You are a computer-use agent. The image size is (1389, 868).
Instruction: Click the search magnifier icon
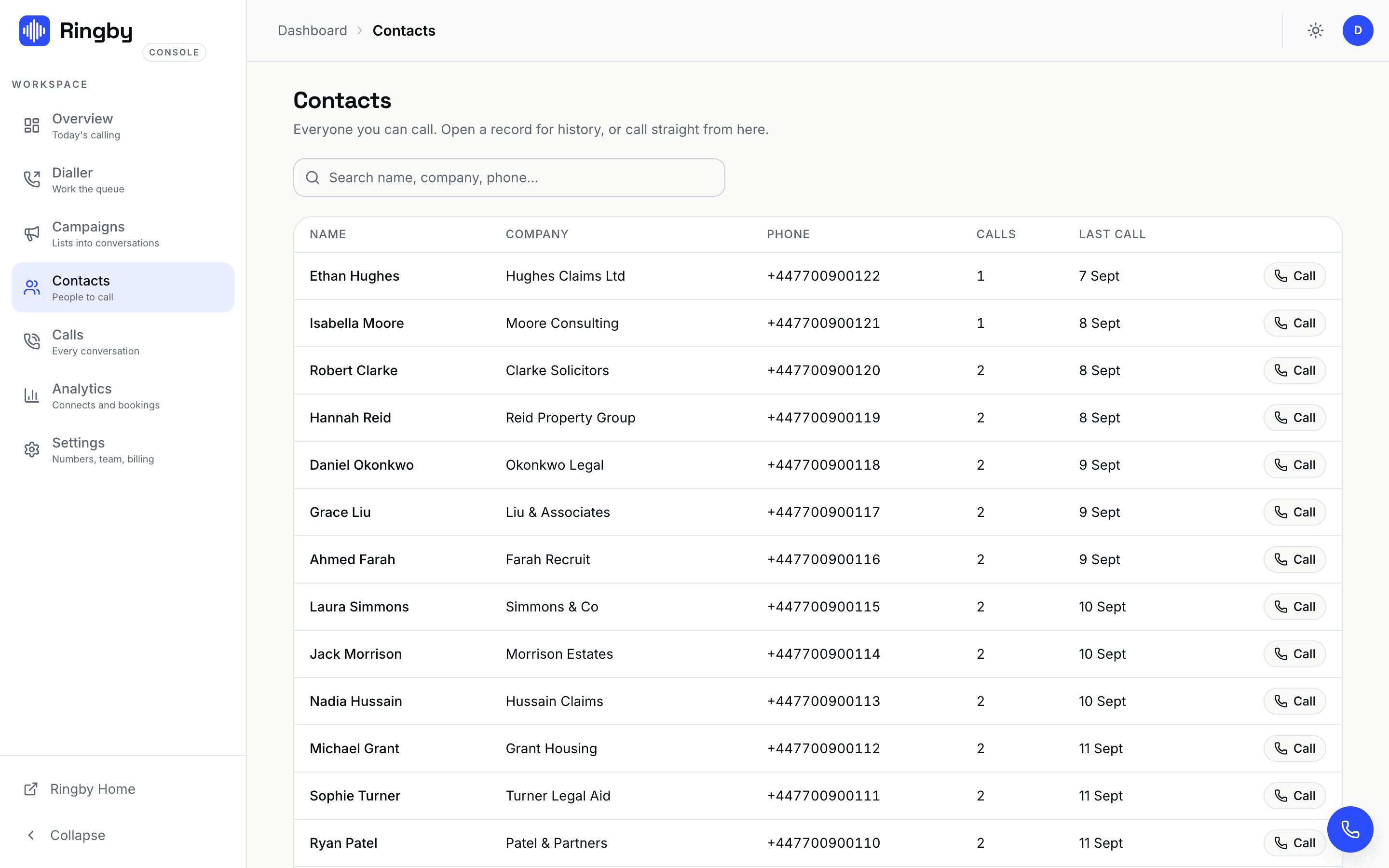(312, 177)
